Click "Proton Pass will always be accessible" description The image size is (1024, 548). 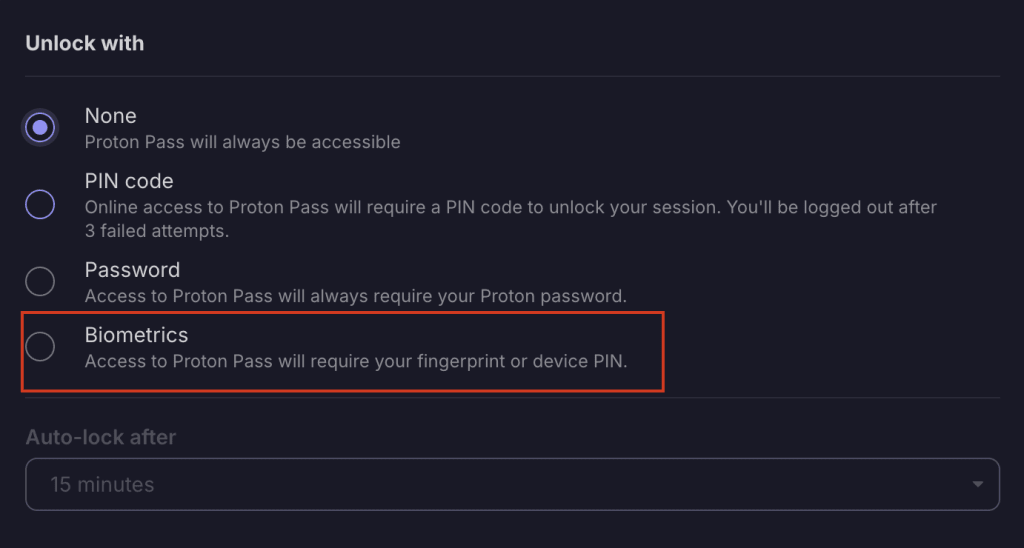(x=242, y=142)
